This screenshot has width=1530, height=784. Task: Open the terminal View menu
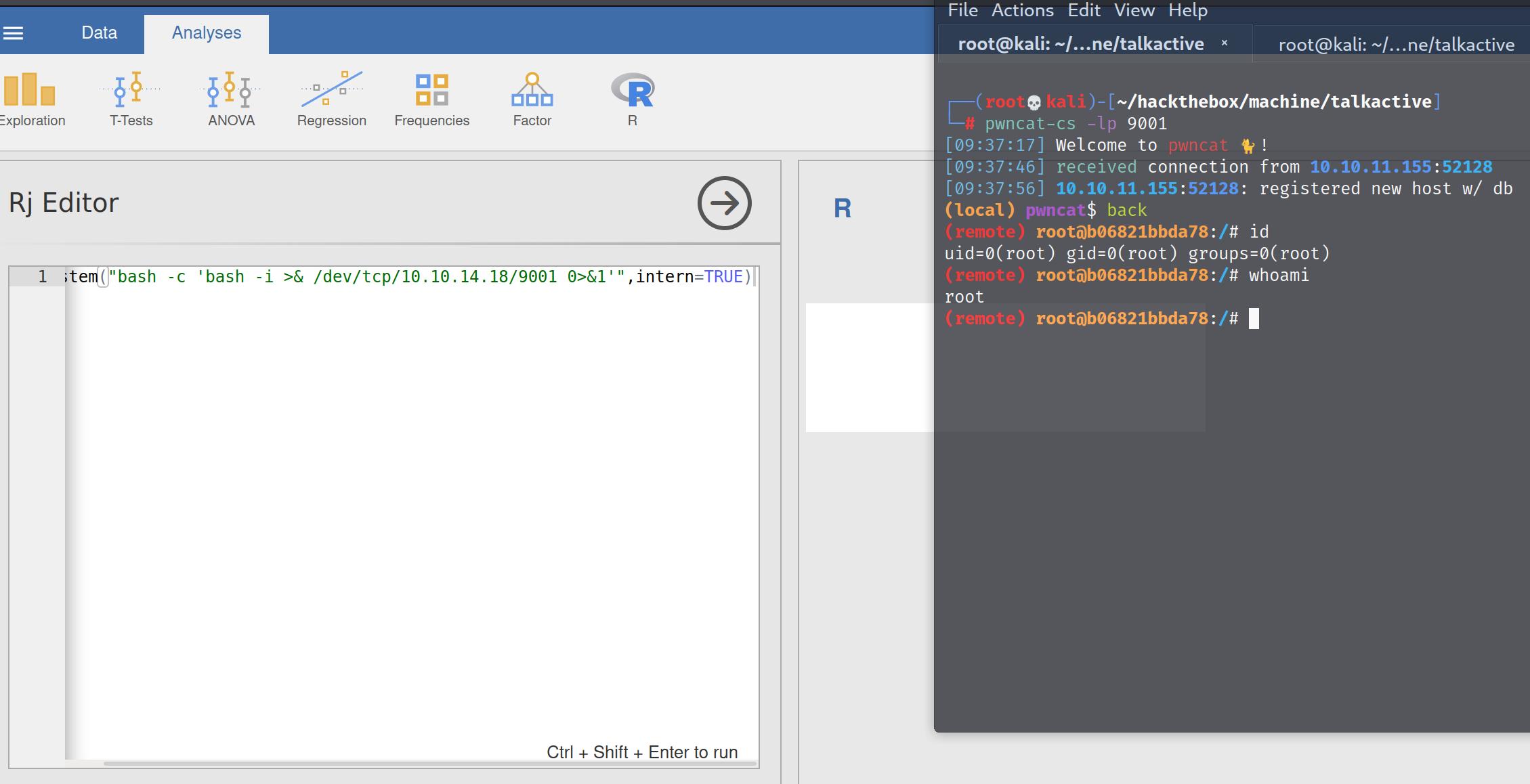click(1134, 10)
